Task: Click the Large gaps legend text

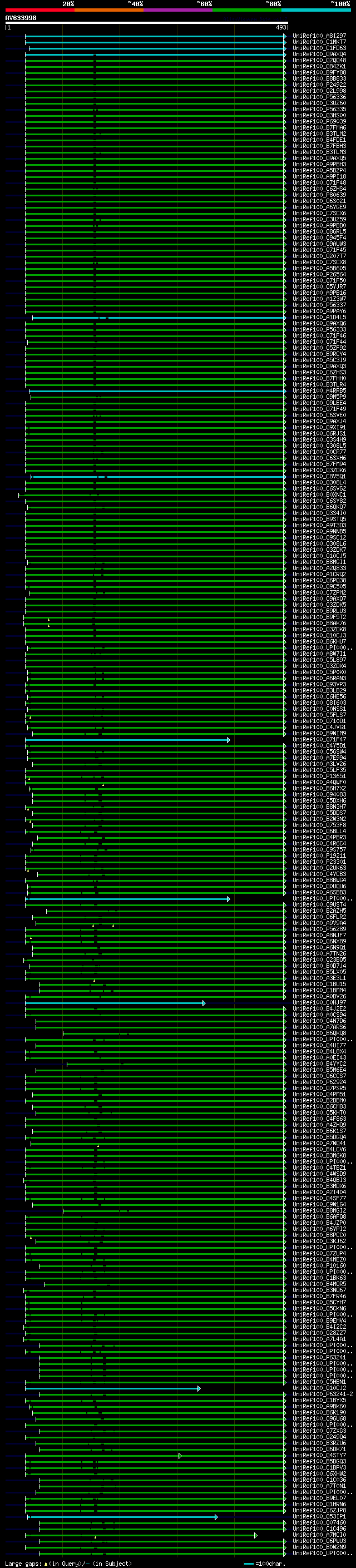Action: [x=68, y=1563]
